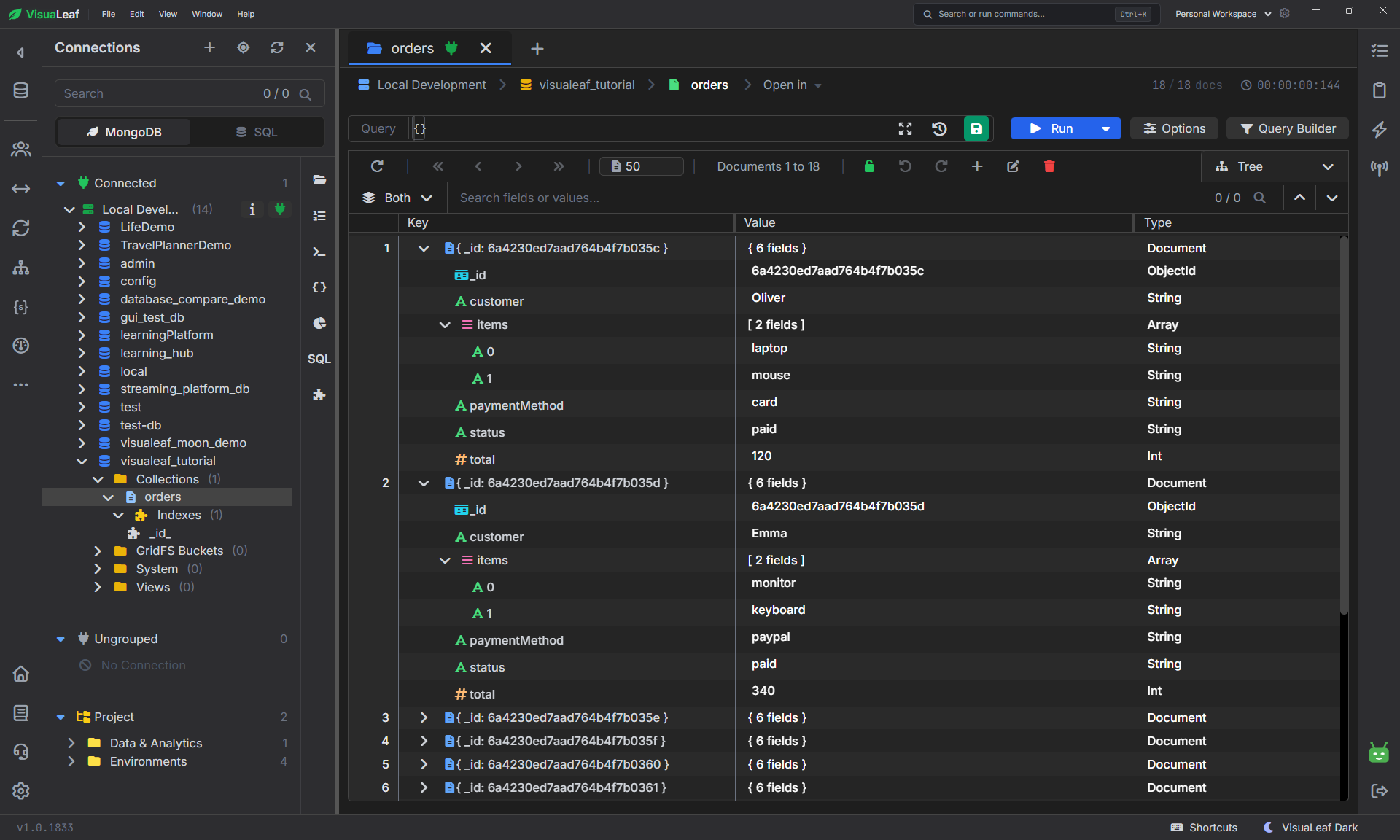Click the locate target icon in Connections header
Screen dimensions: 1400x840
click(x=244, y=47)
